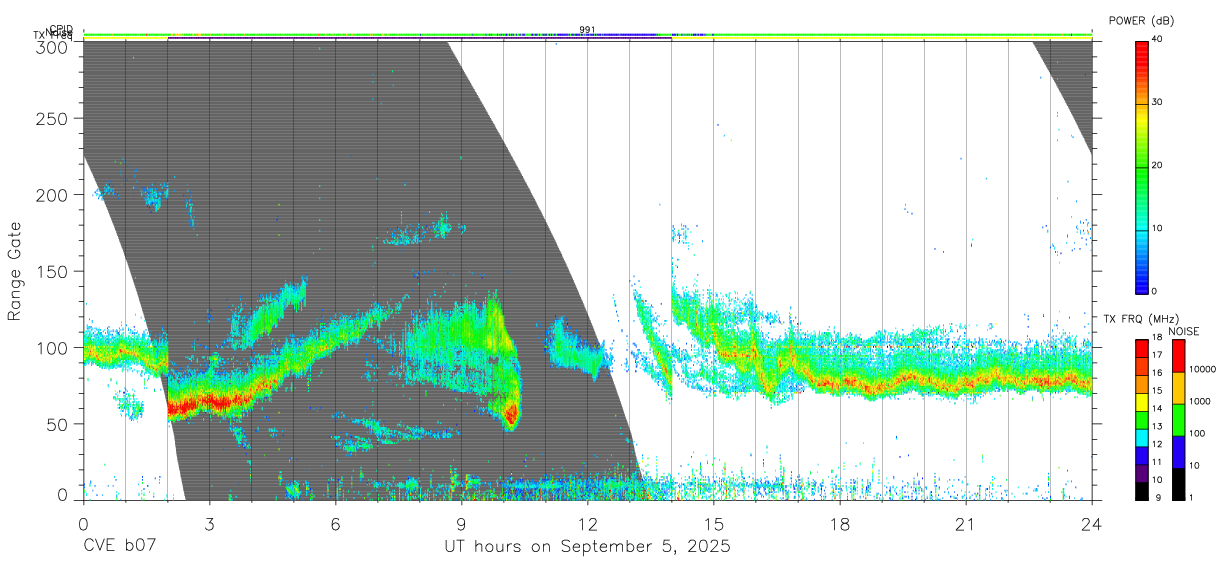
Task: Click the cyan segment of the TX FRQ color bar
Action: click(x=1141, y=436)
